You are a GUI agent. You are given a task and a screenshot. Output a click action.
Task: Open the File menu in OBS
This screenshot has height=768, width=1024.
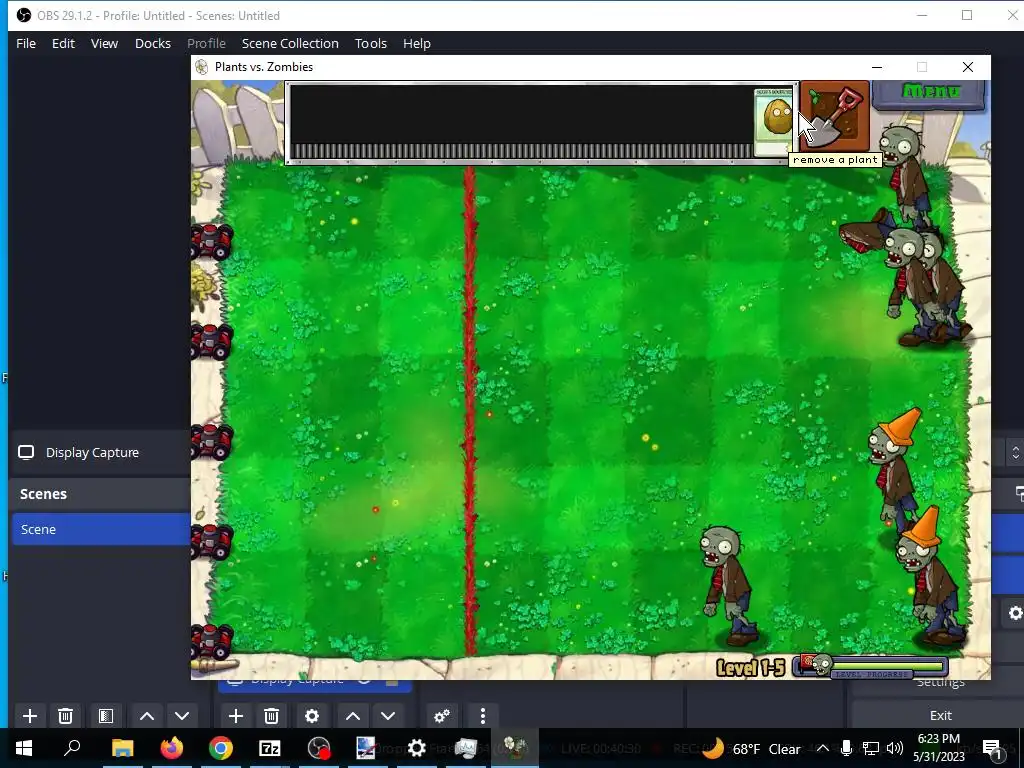point(26,43)
